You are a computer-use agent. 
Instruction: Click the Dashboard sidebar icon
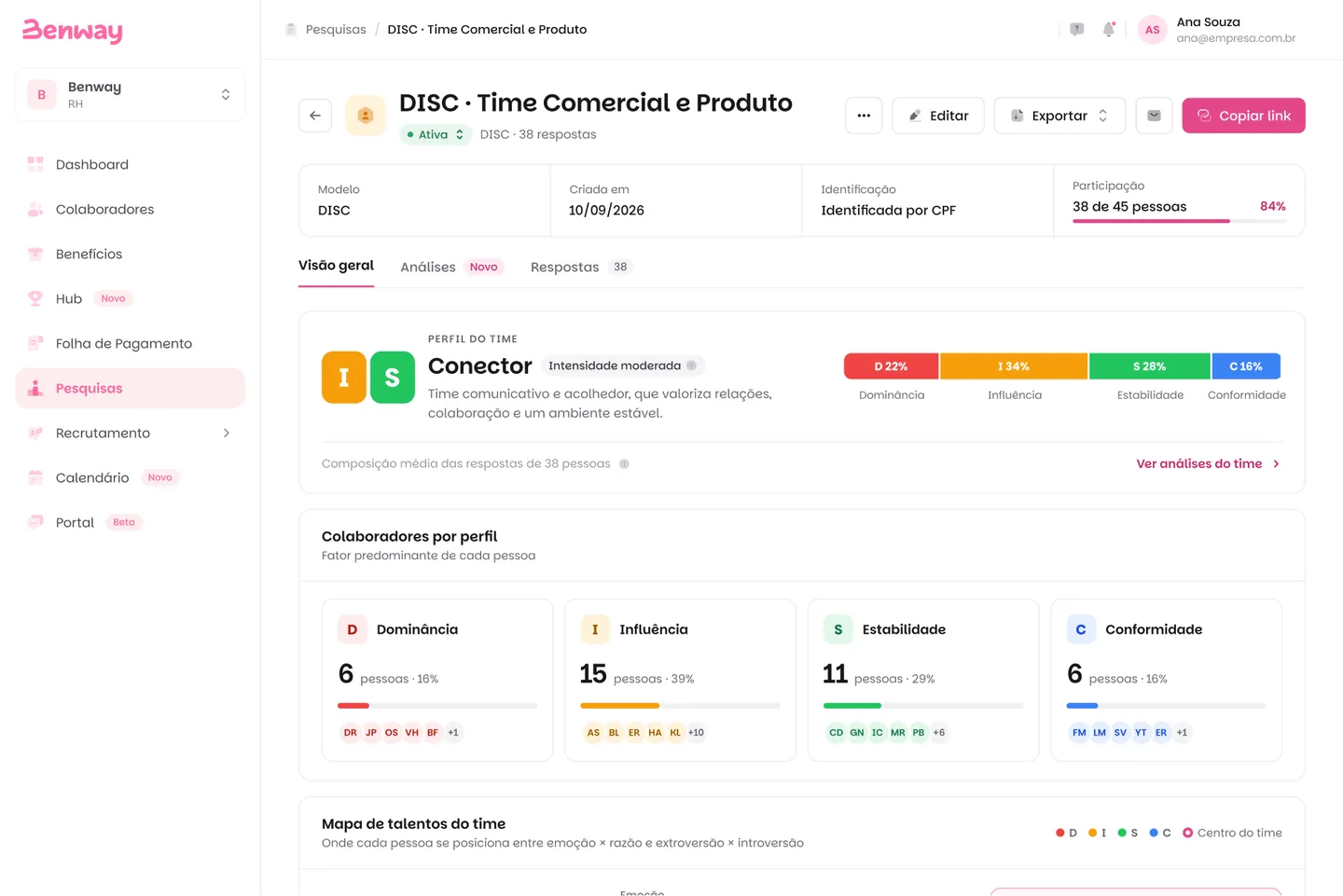[35, 164]
